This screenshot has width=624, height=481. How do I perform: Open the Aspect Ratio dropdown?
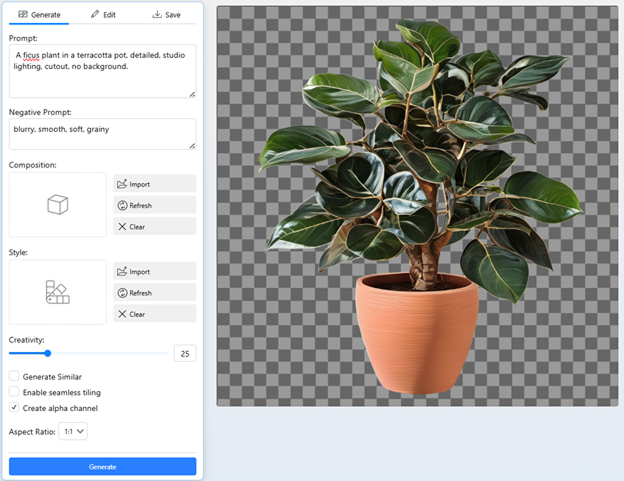pos(74,431)
